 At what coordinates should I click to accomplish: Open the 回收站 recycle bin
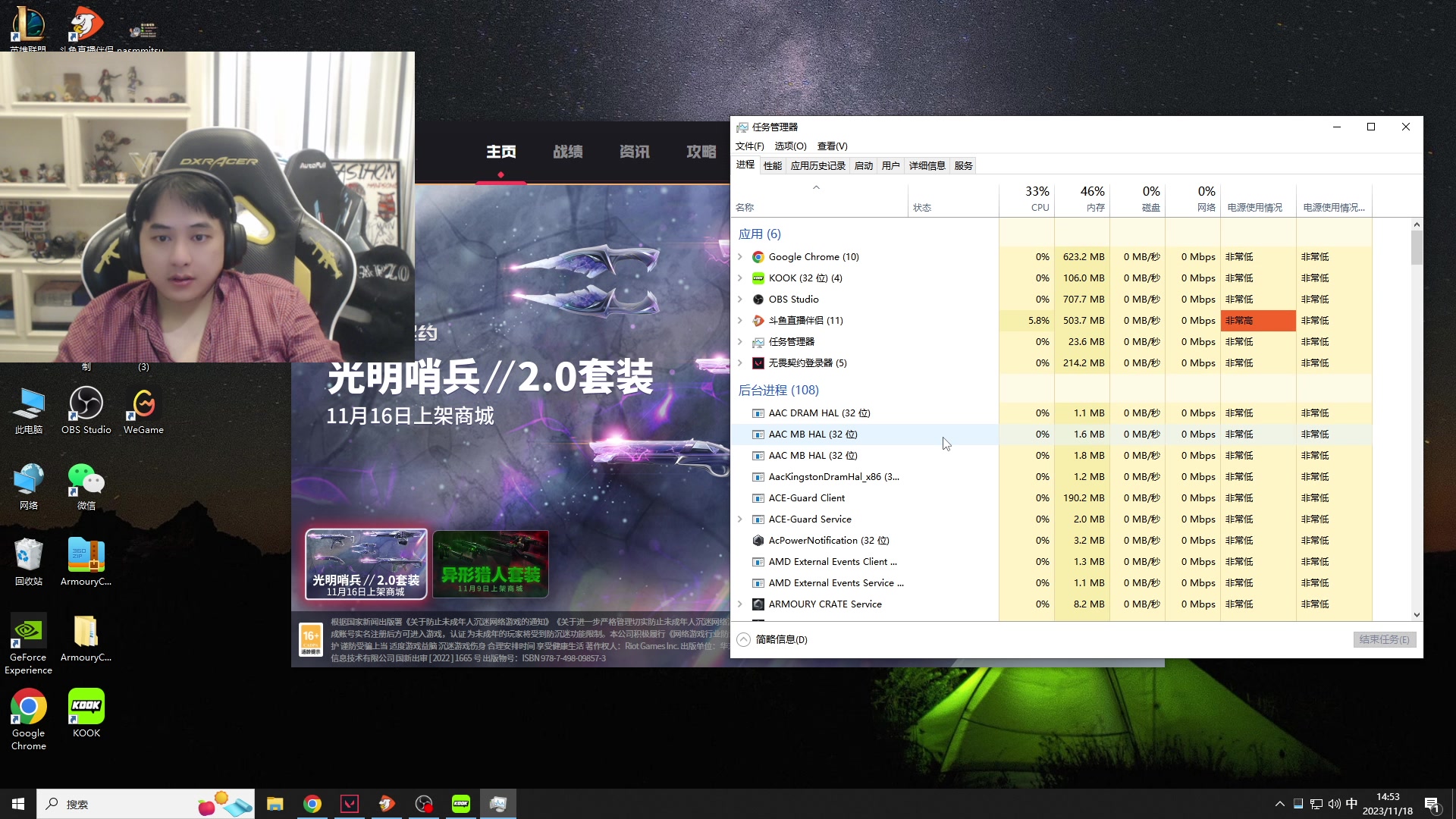coord(29,562)
